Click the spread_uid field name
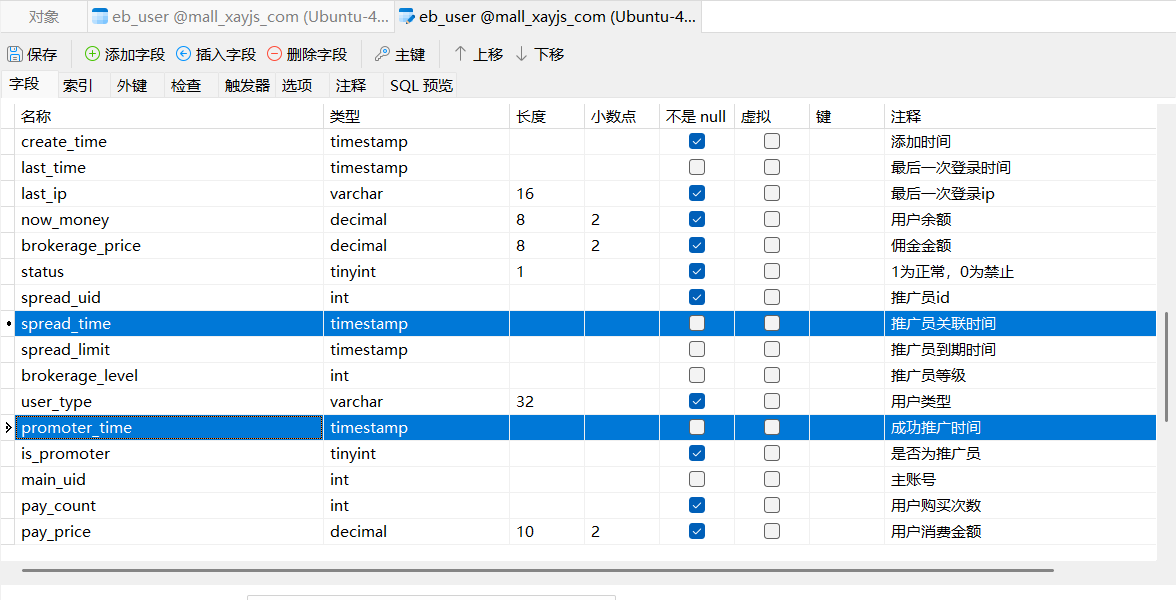Viewport: 1176px width, 600px height. (x=61, y=298)
